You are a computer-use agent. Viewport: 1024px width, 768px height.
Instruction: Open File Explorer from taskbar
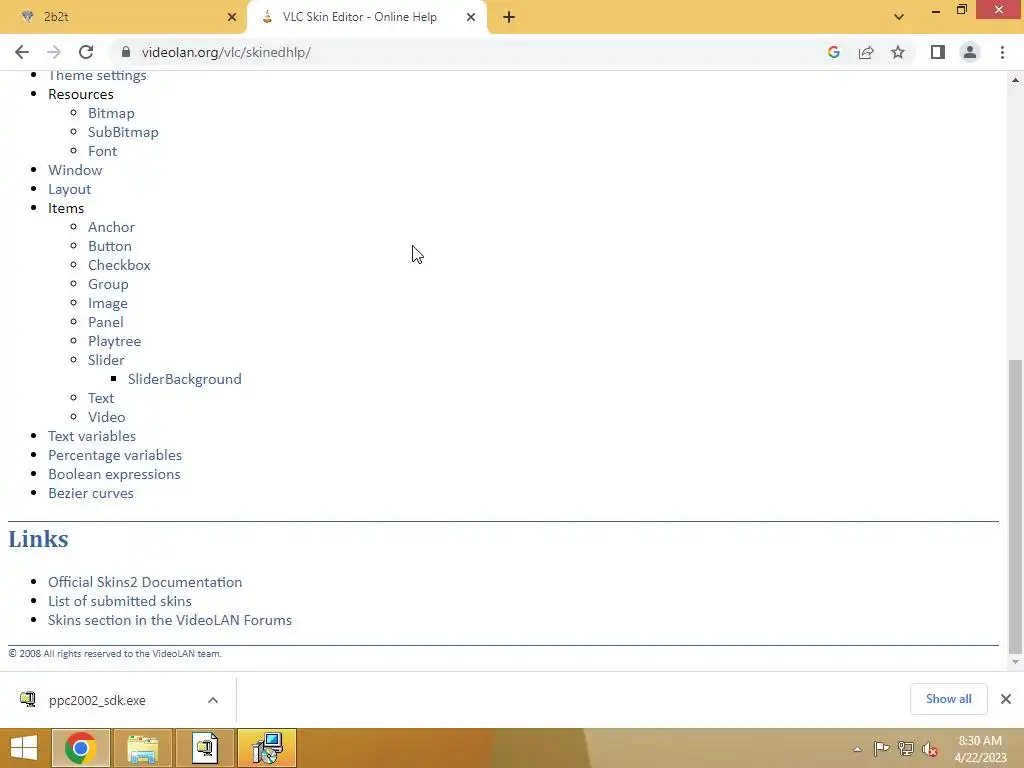point(142,748)
